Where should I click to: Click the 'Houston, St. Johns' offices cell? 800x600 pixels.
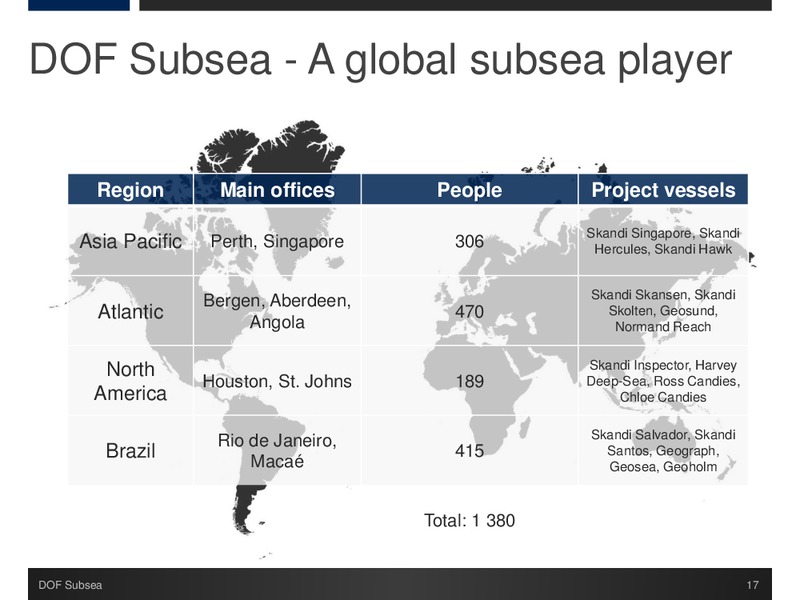click(x=277, y=381)
